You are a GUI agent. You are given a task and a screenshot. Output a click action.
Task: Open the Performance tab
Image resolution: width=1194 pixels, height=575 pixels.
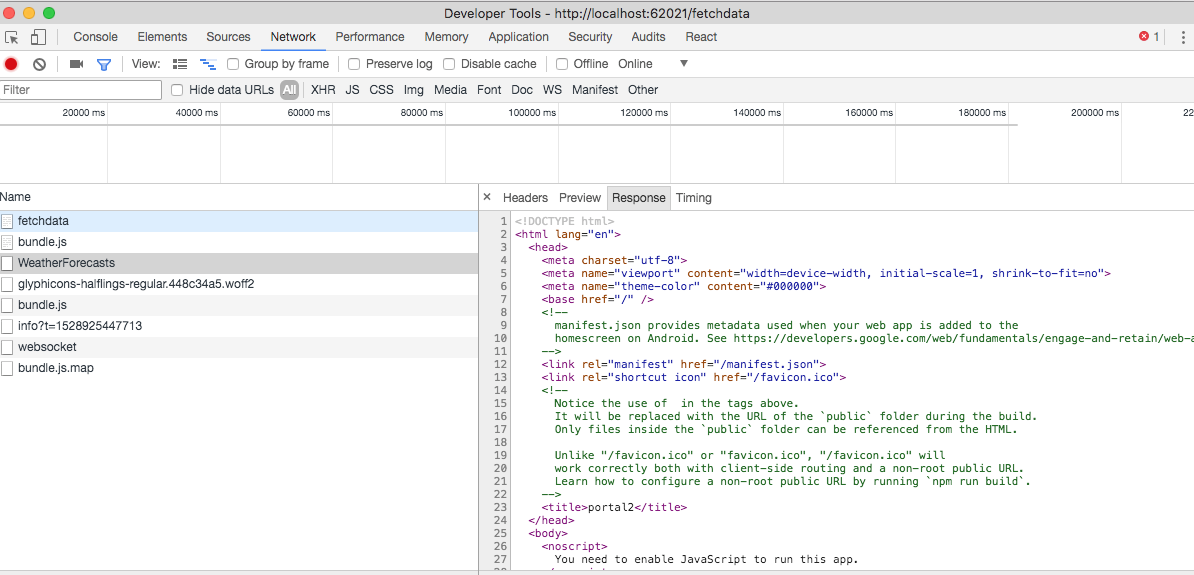[x=370, y=37]
